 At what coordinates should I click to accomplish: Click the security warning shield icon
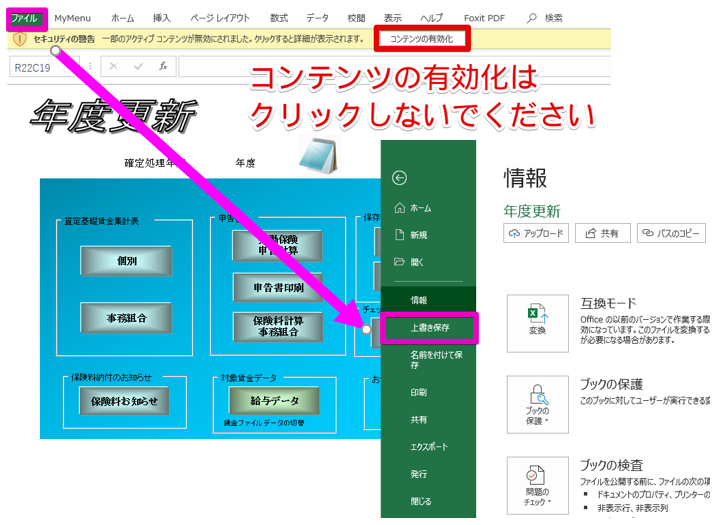19,39
